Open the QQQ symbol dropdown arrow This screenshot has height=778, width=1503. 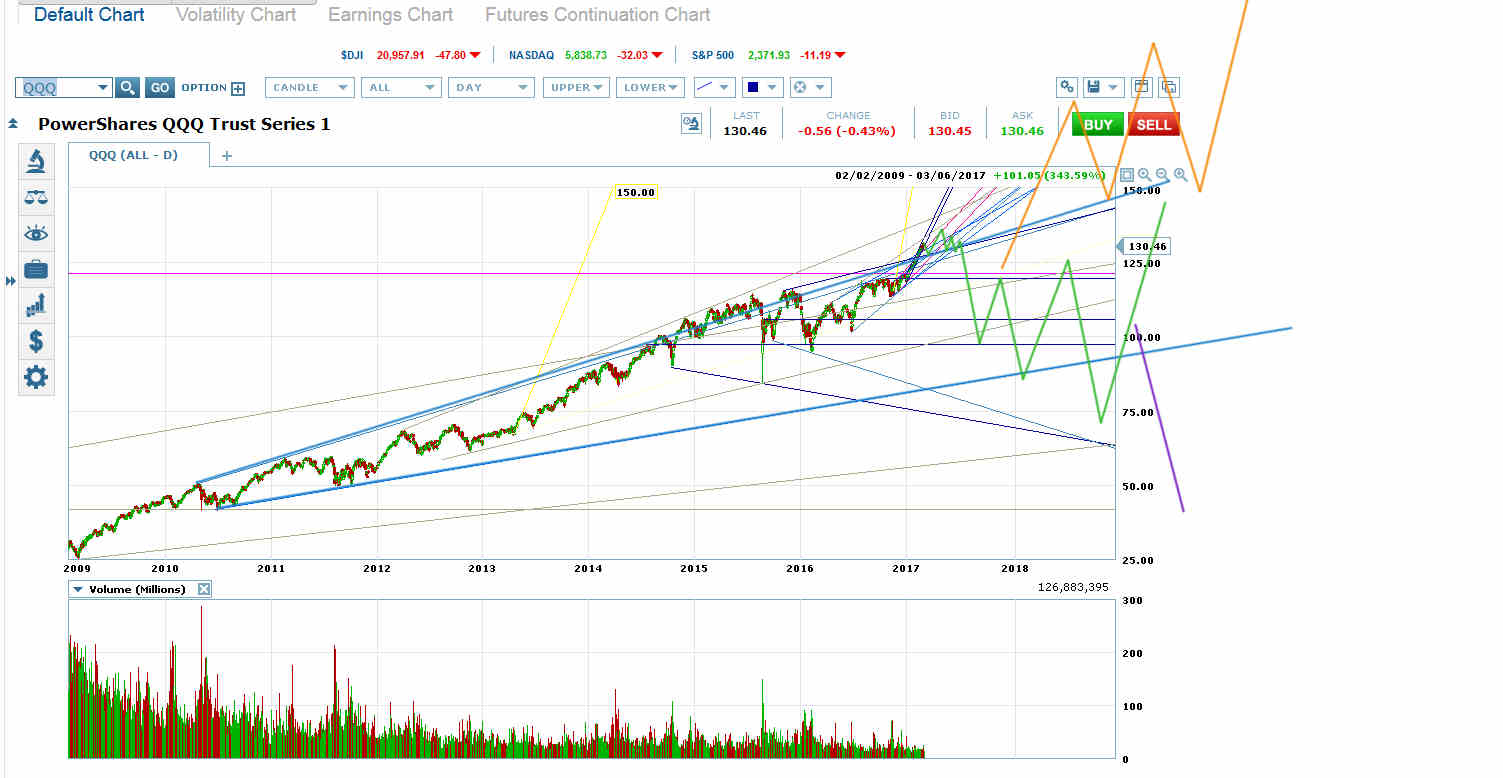(102, 88)
